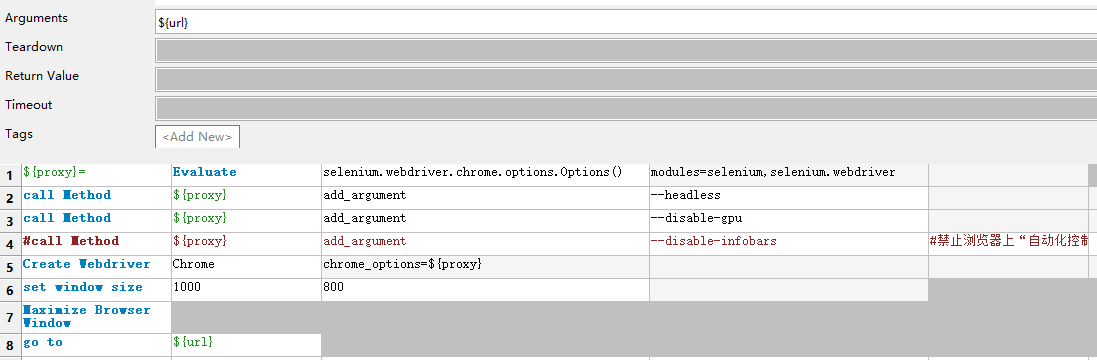Click the --disable-infobars cell
Image resolution: width=1097 pixels, height=360 pixels.
(x=789, y=244)
